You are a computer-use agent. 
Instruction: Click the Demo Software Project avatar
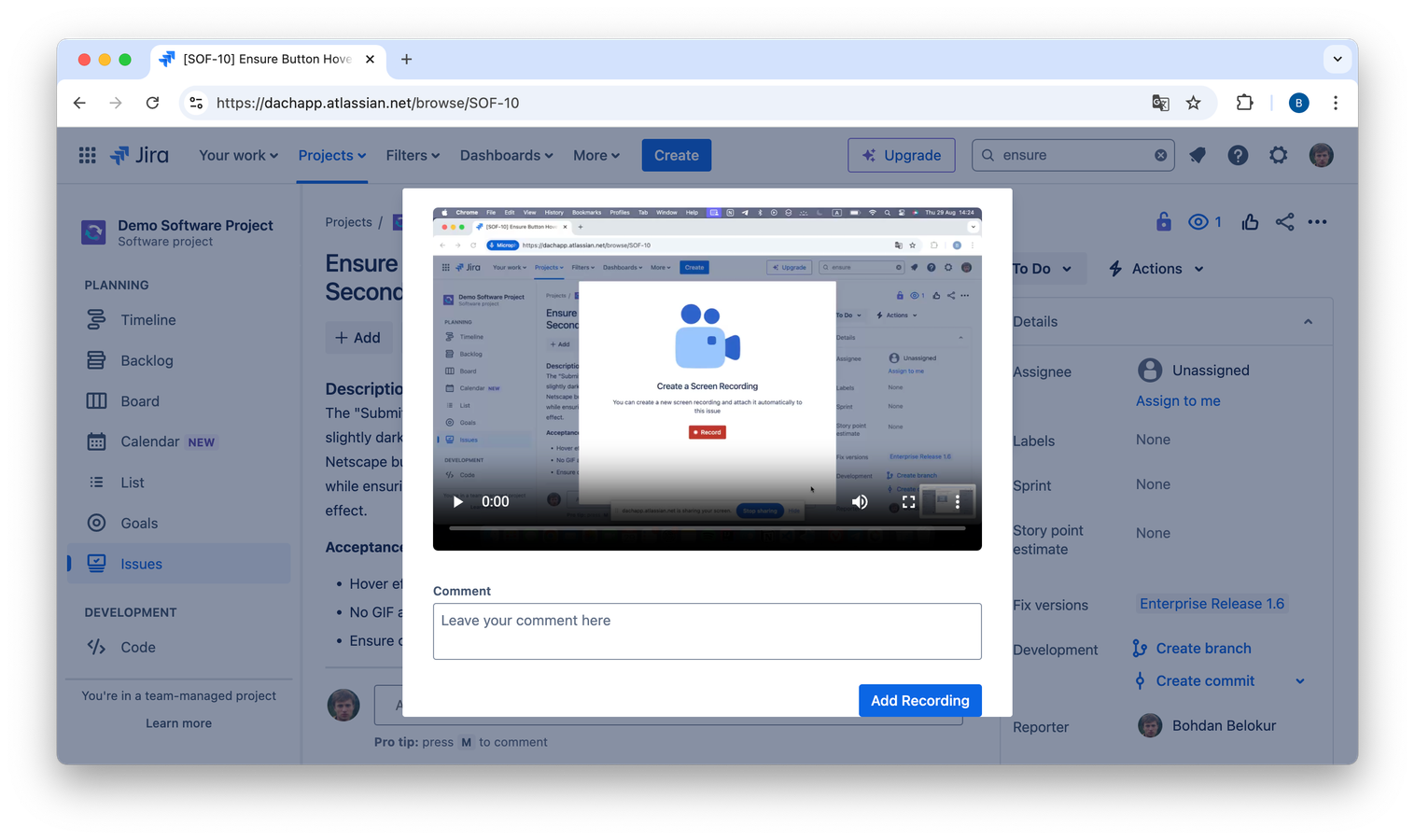pyautogui.click(x=93, y=231)
